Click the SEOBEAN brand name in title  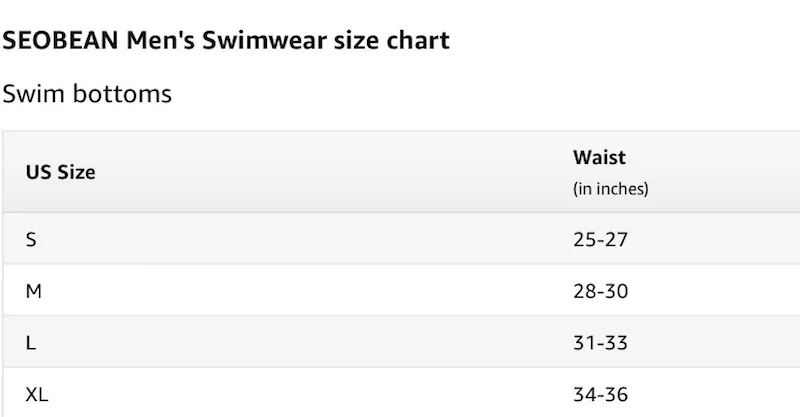60,41
